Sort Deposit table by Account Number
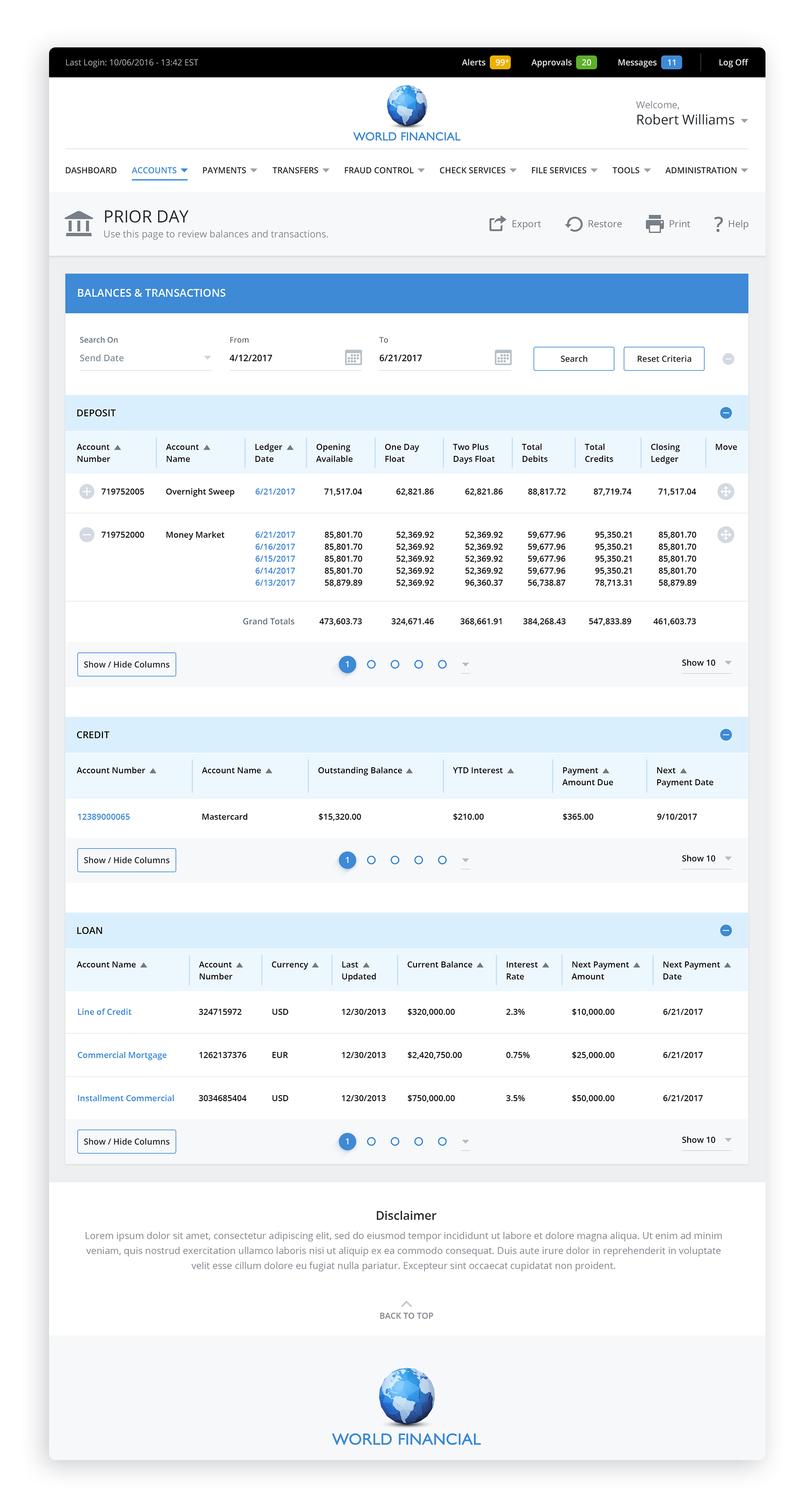The image size is (812, 1510). [x=117, y=447]
